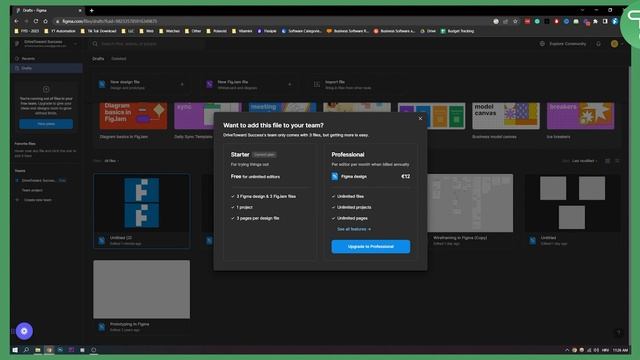Image resolution: width=640 pixels, height=360 pixels.
Task: Open the All files filter dropdown
Action: pos(111,161)
